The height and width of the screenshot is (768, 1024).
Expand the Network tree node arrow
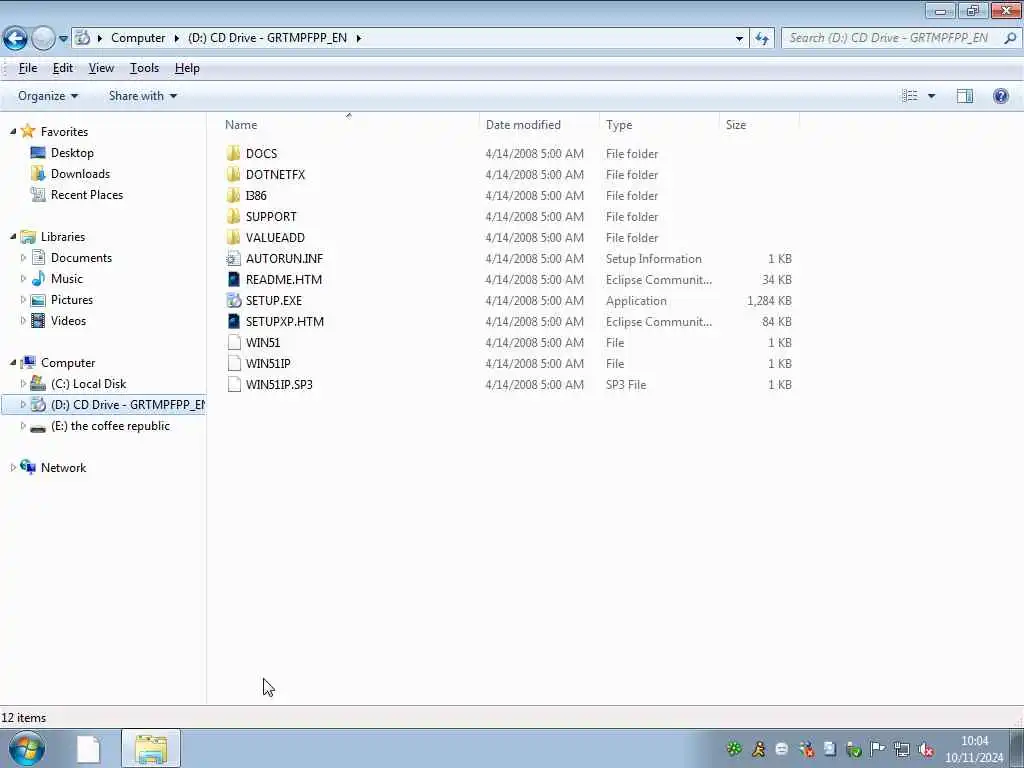(12, 468)
